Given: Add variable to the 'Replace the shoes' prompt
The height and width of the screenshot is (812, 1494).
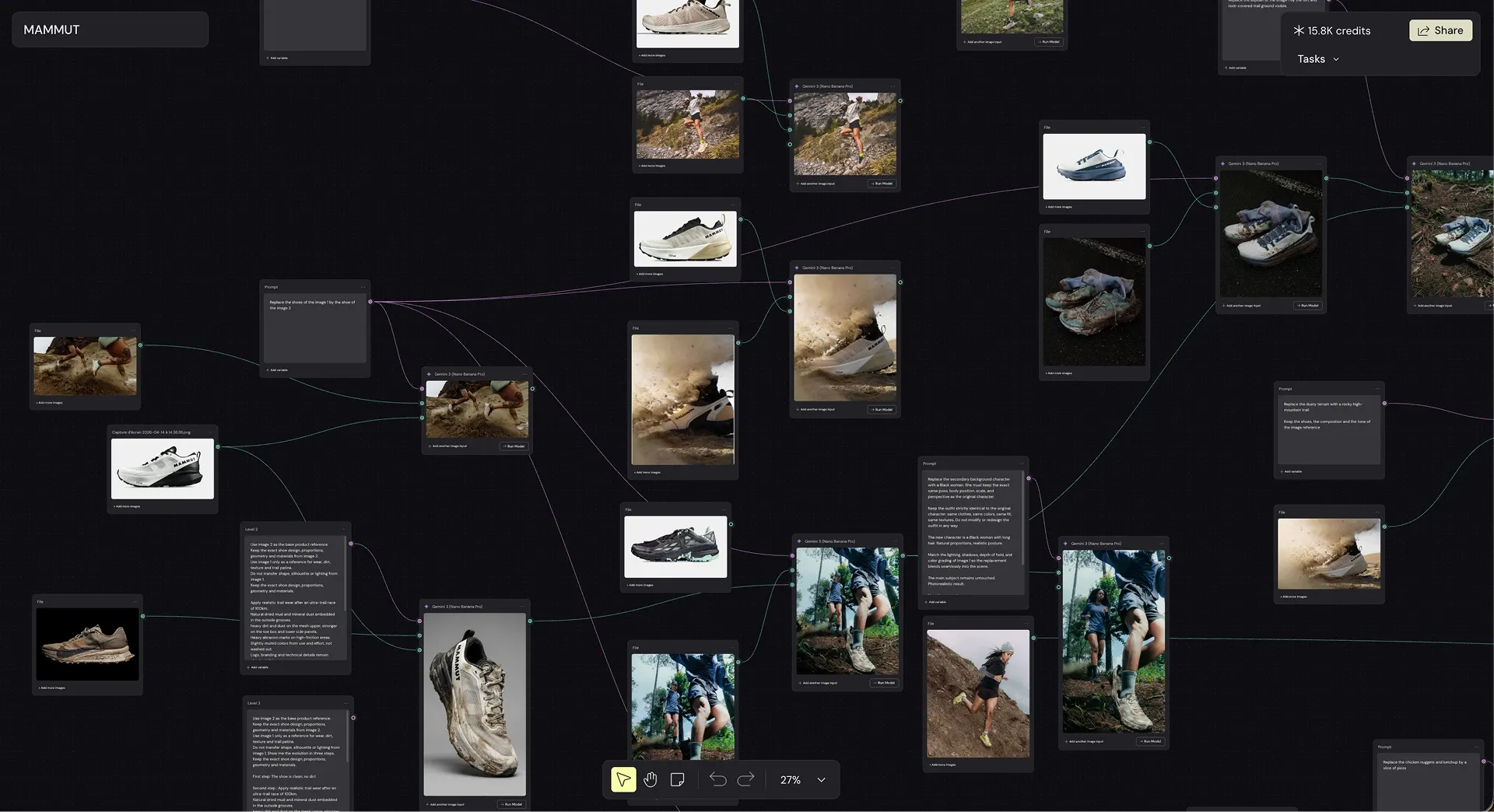Looking at the screenshot, I should click(x=277, y=370).
